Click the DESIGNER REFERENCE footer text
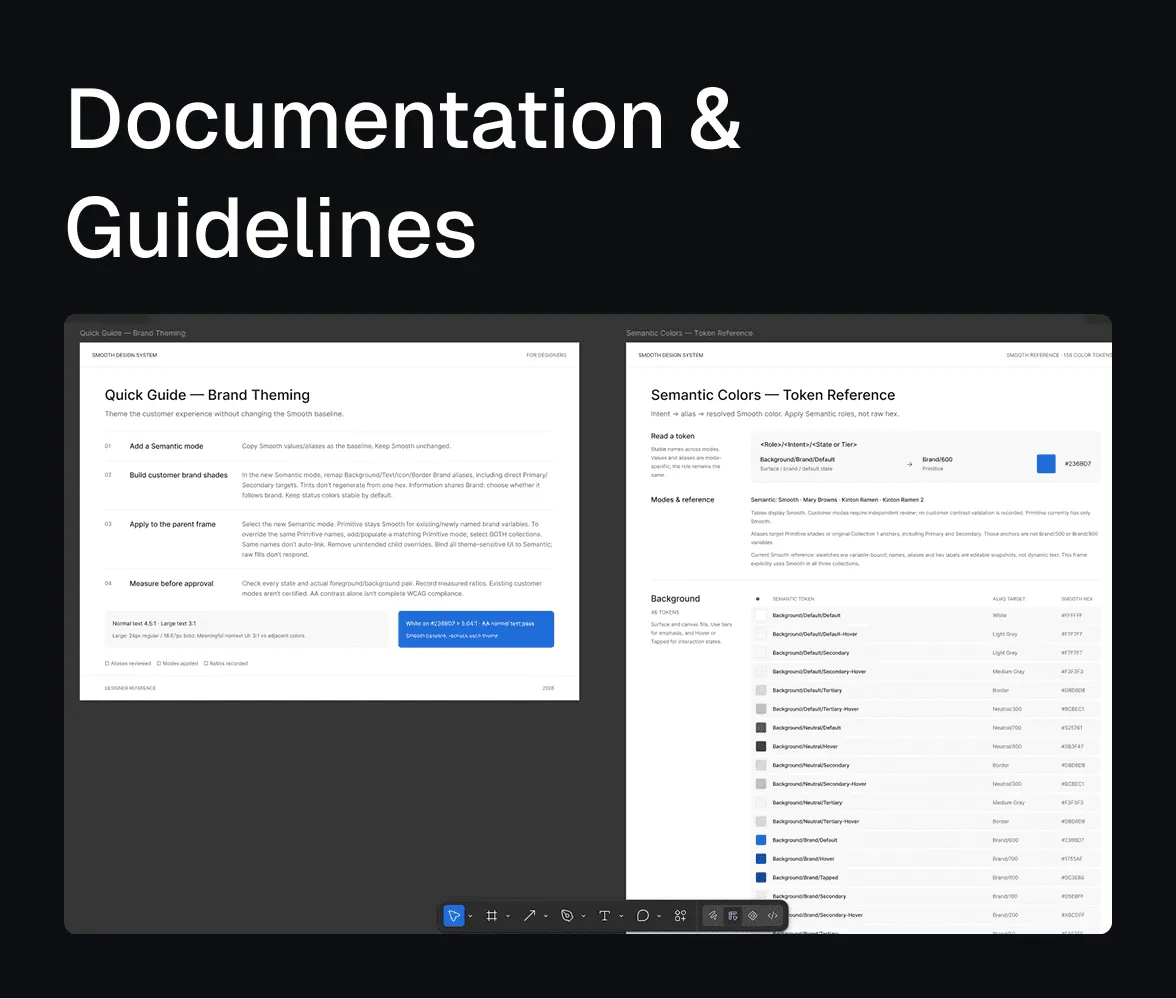The height and width of the screenshot is (999, 1176). [x=130, y=688]
